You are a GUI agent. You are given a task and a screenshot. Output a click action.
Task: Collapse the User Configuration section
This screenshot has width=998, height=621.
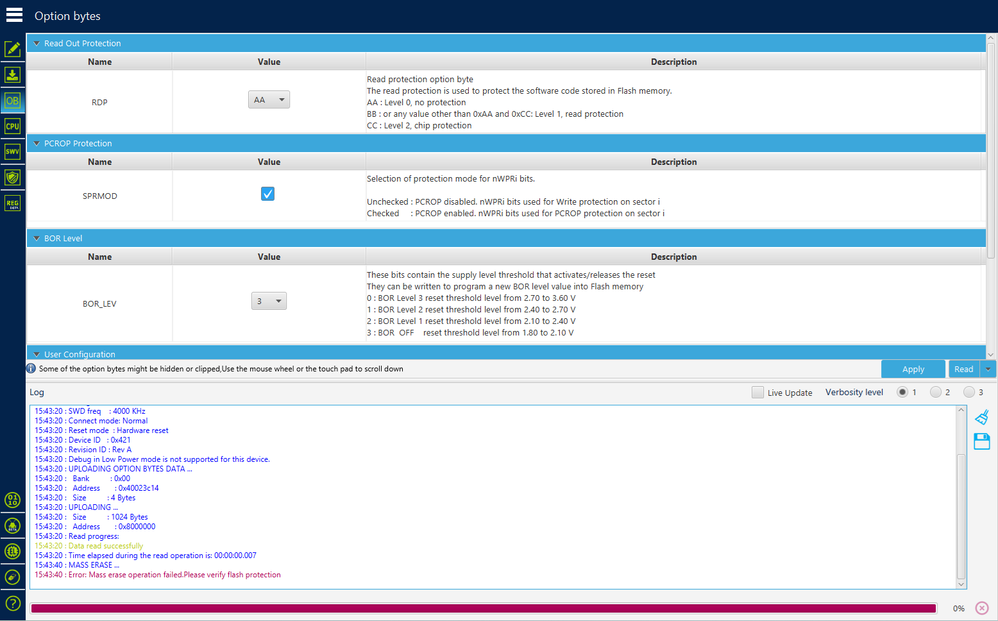point(36,354)
